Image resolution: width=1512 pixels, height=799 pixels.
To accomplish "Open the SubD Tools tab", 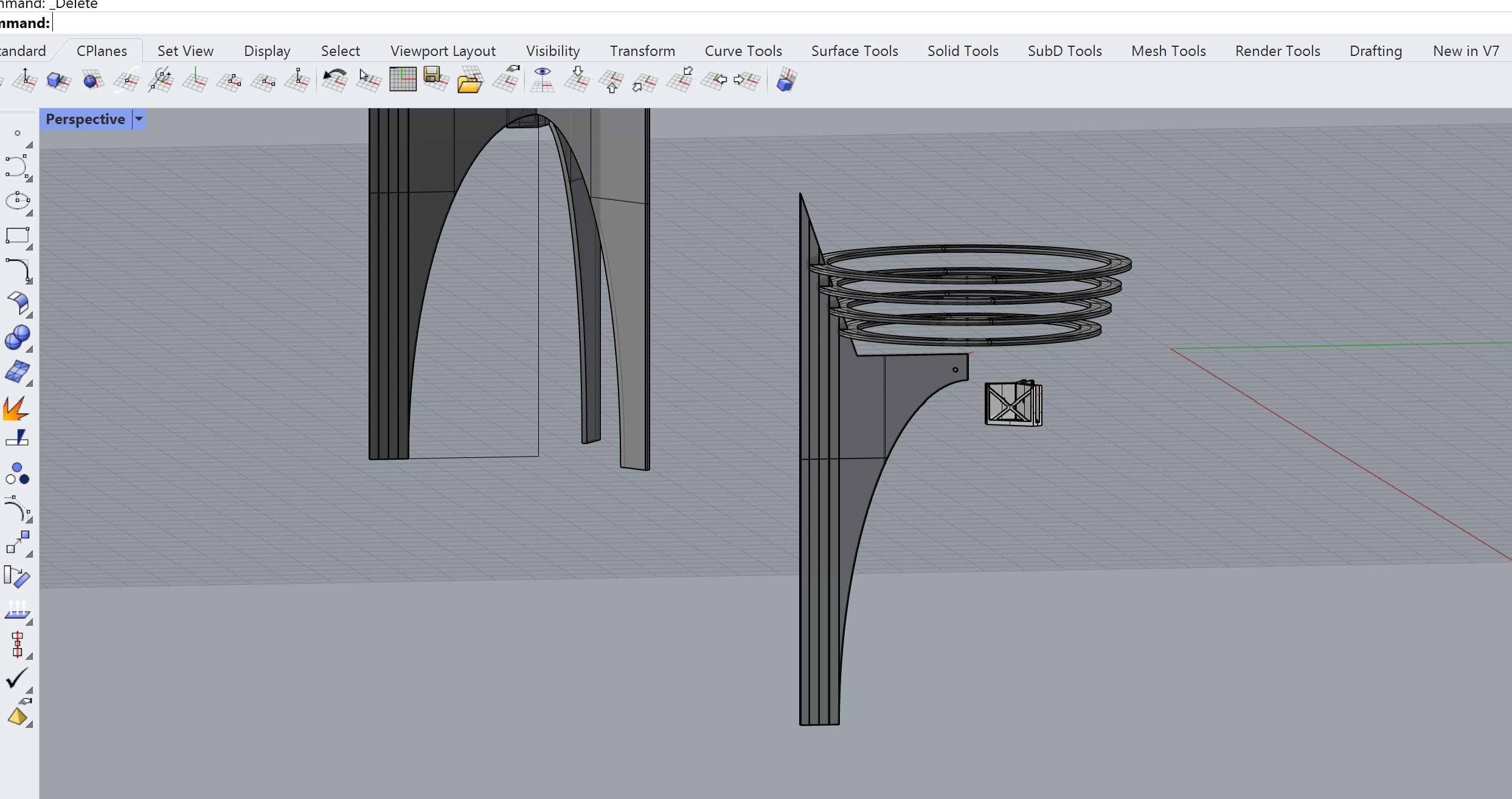I will point(1064,51).
